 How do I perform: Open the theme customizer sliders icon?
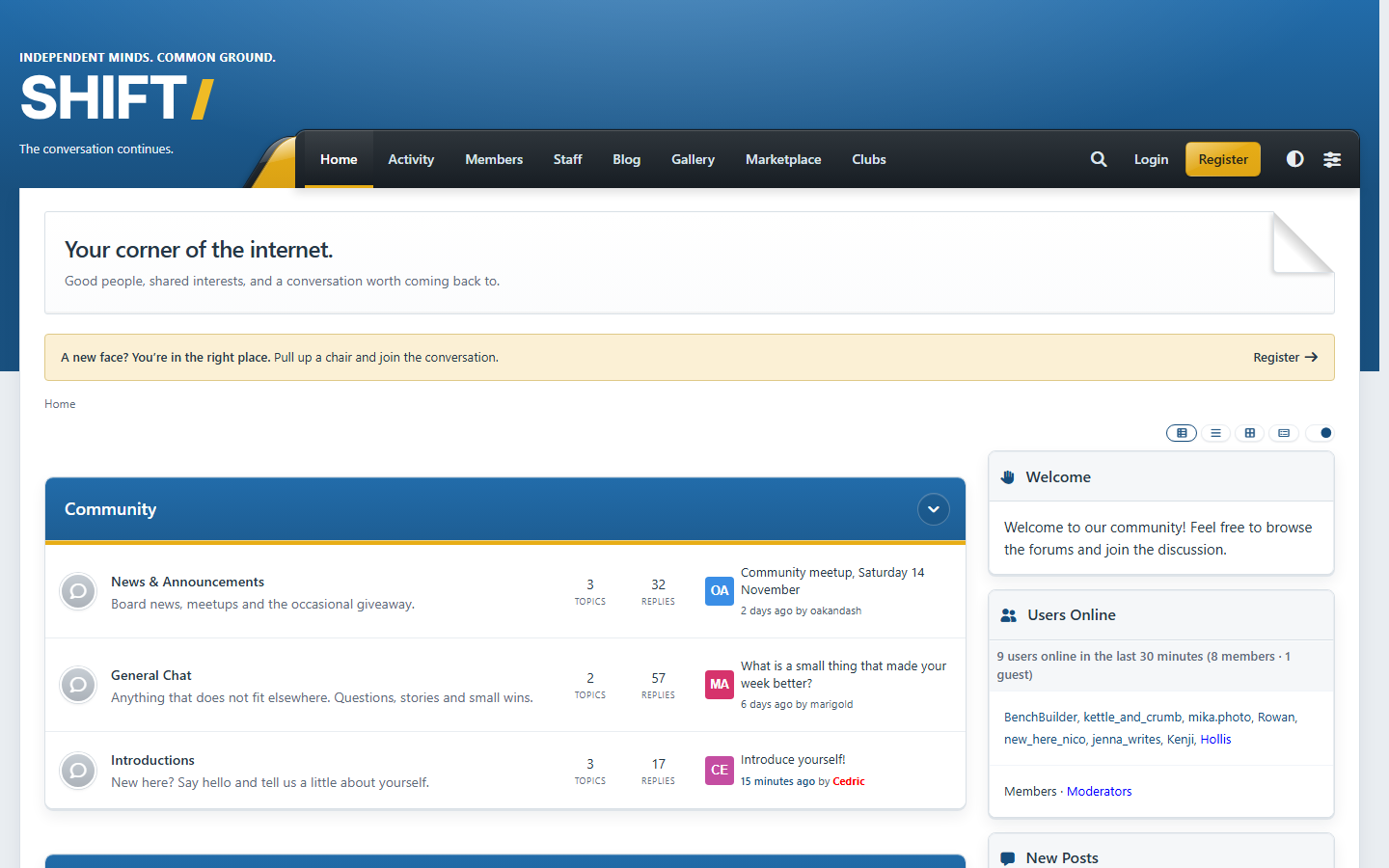(1332, 159)
